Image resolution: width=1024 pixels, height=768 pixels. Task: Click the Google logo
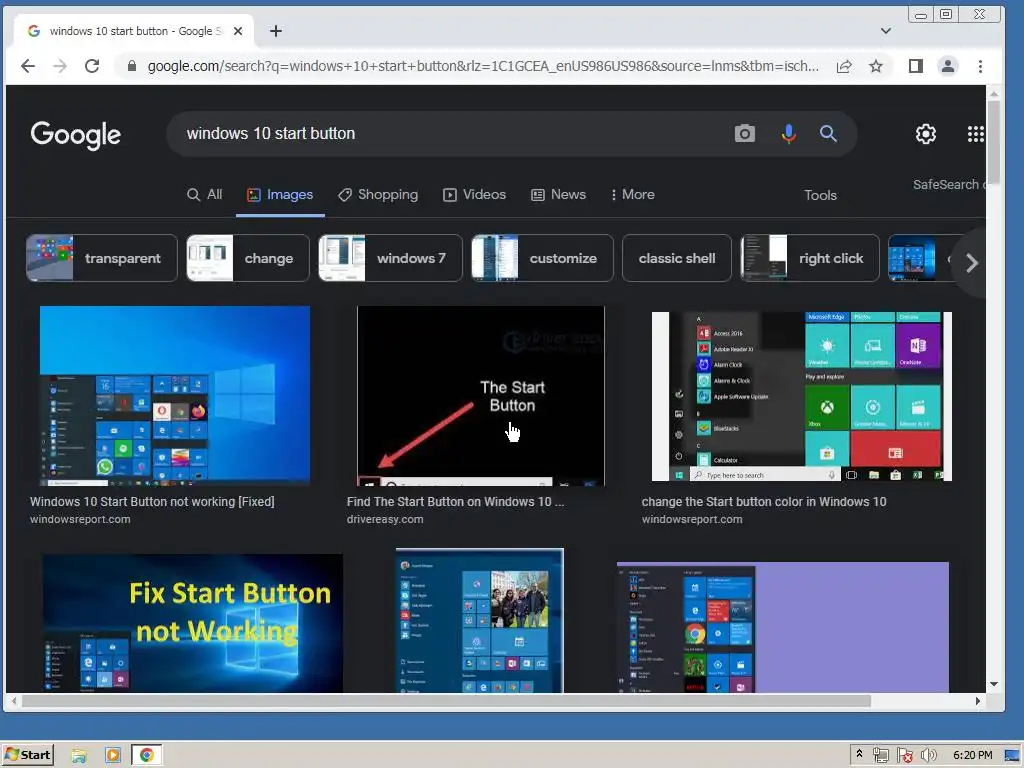(x=76, y=135)
